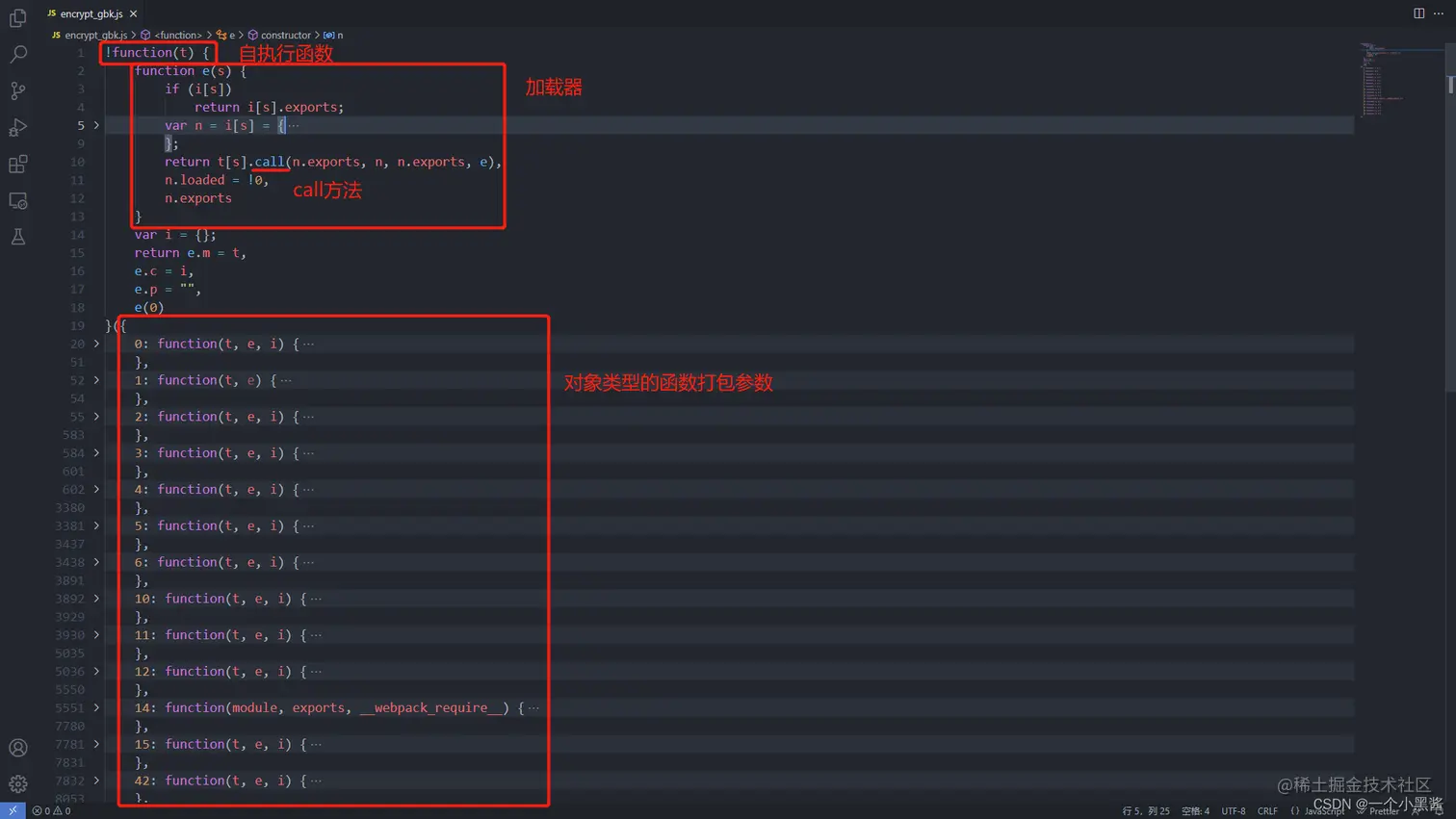Open the Run and Debug panel
The width and height of the screenshot is (1456, 819).
coord(17,126)
